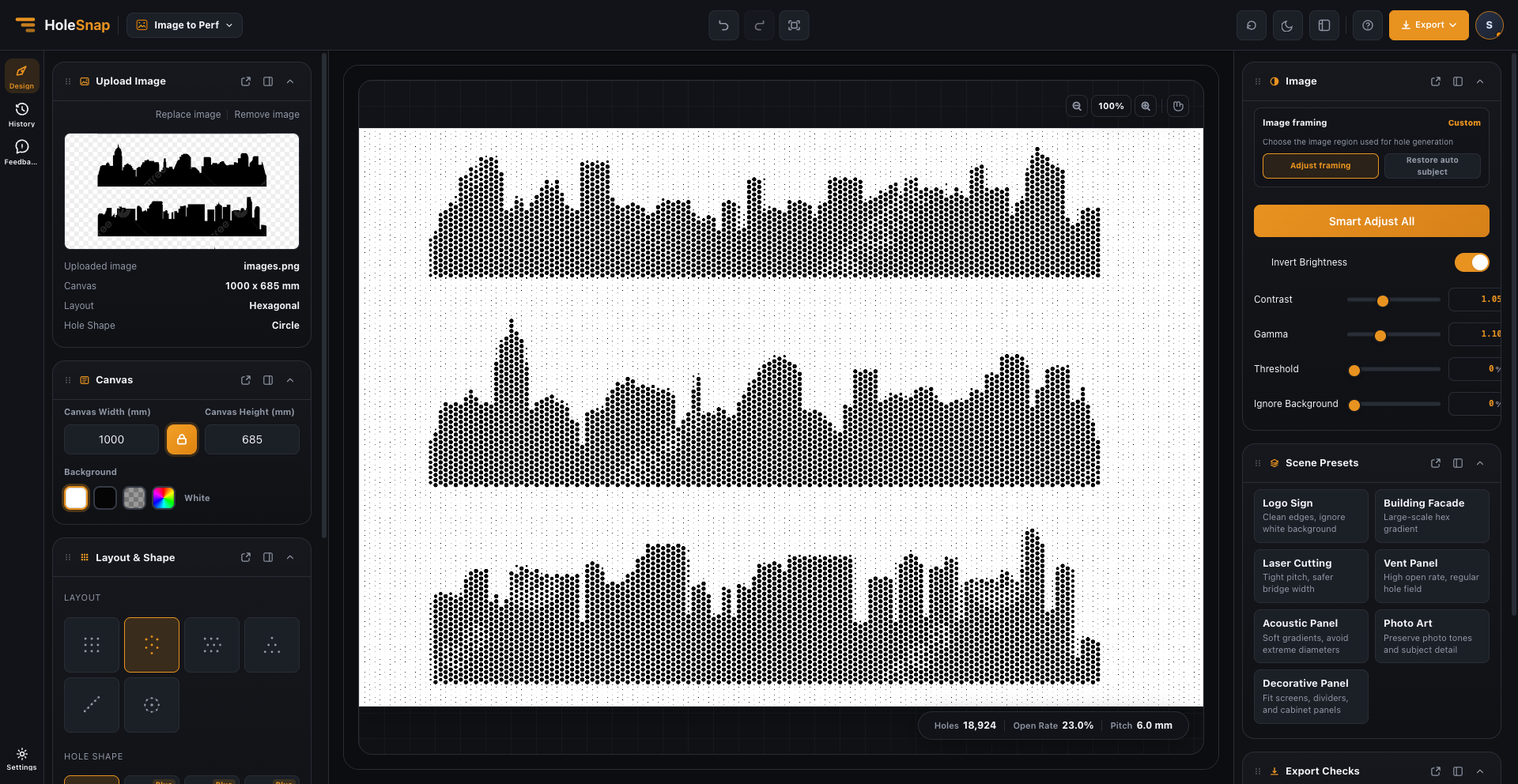Collapse the Layout & Shape panel

(x=290, y=557)
